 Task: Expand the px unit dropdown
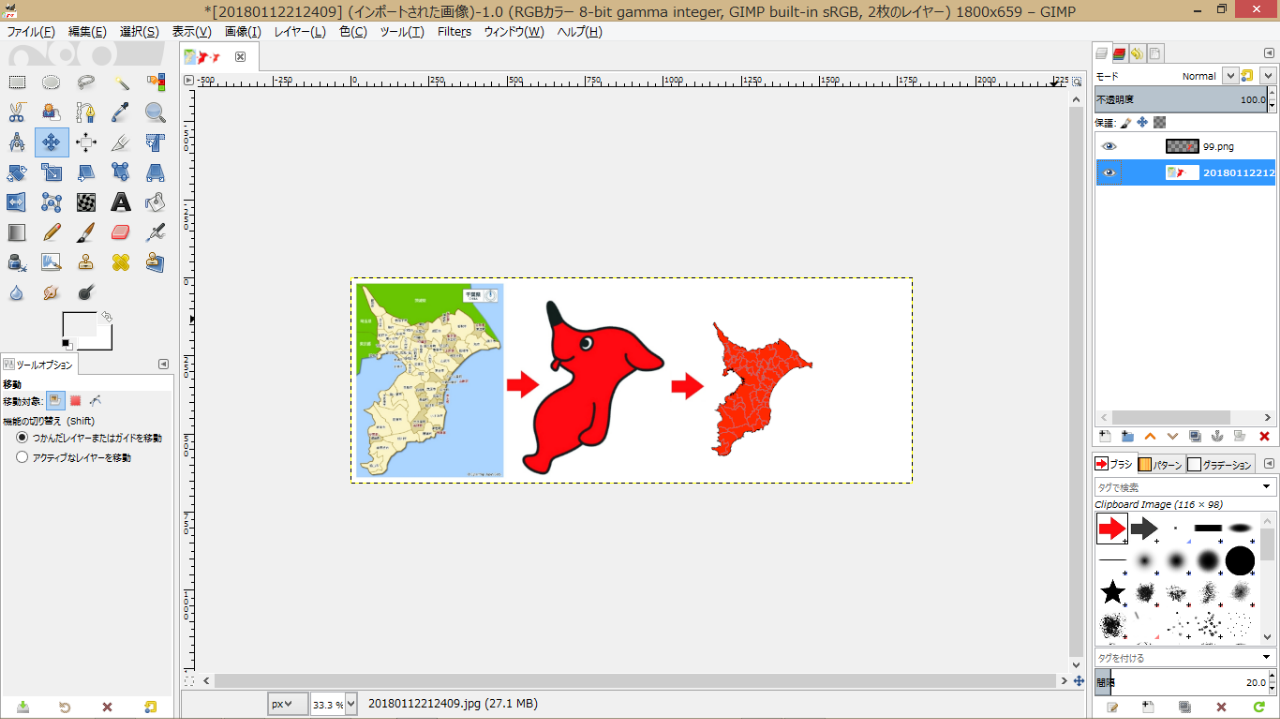point(288,704)
